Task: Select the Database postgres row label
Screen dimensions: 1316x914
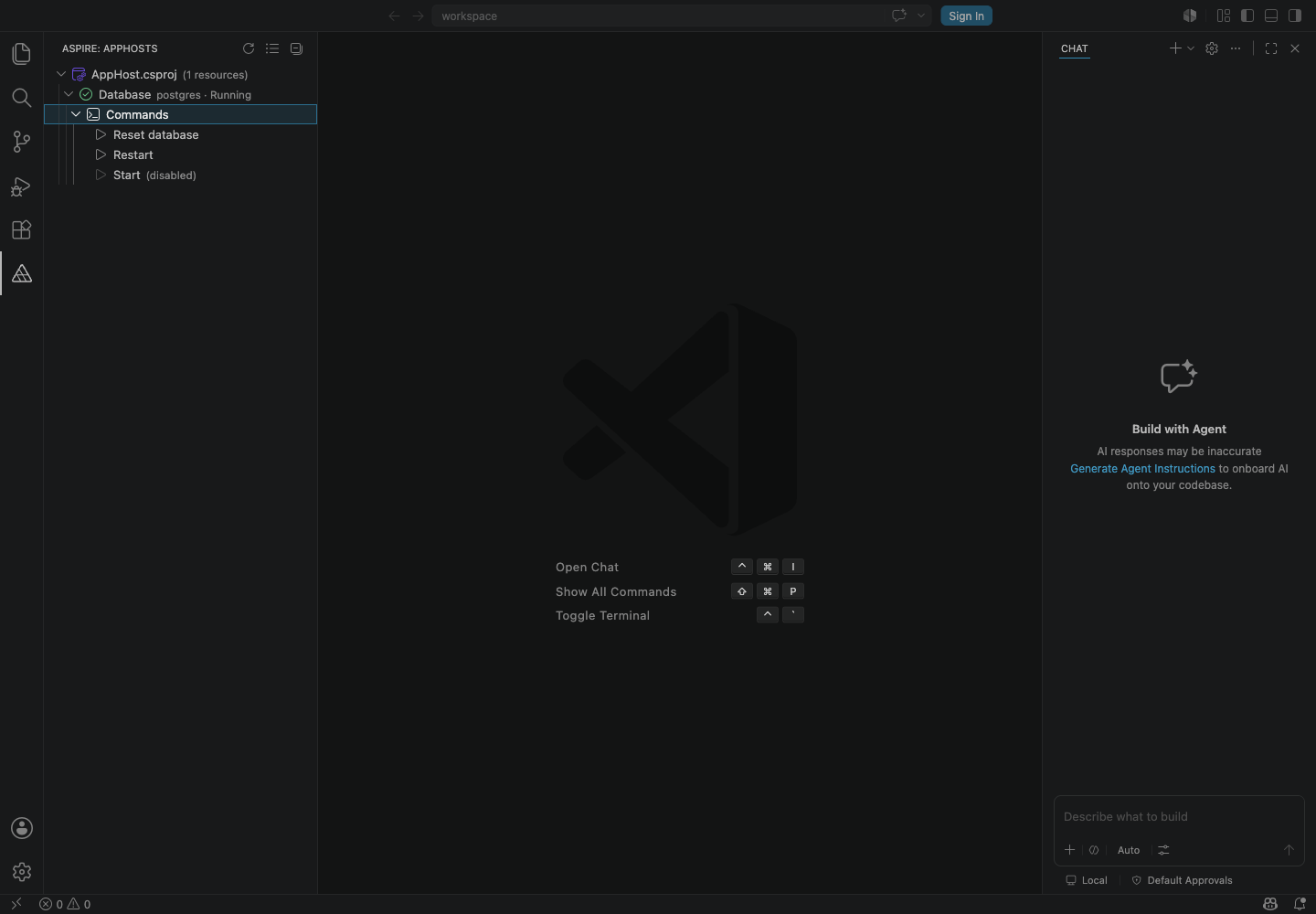Action: (x=175, y=94)
